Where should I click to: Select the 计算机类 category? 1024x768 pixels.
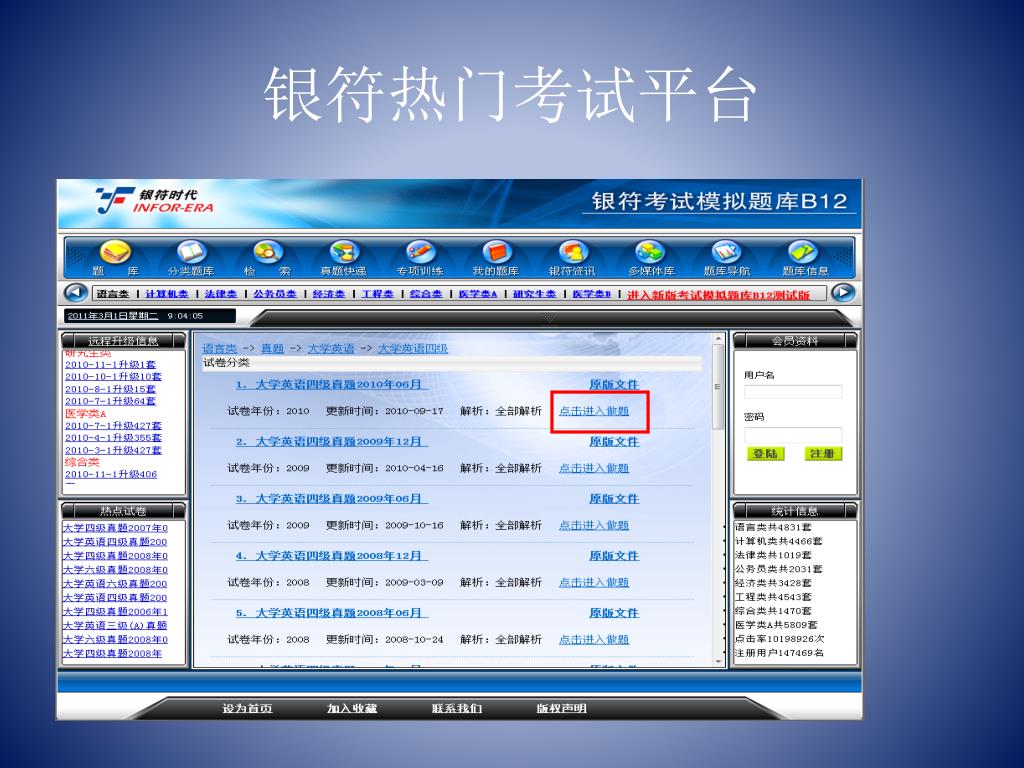[167, 294]
